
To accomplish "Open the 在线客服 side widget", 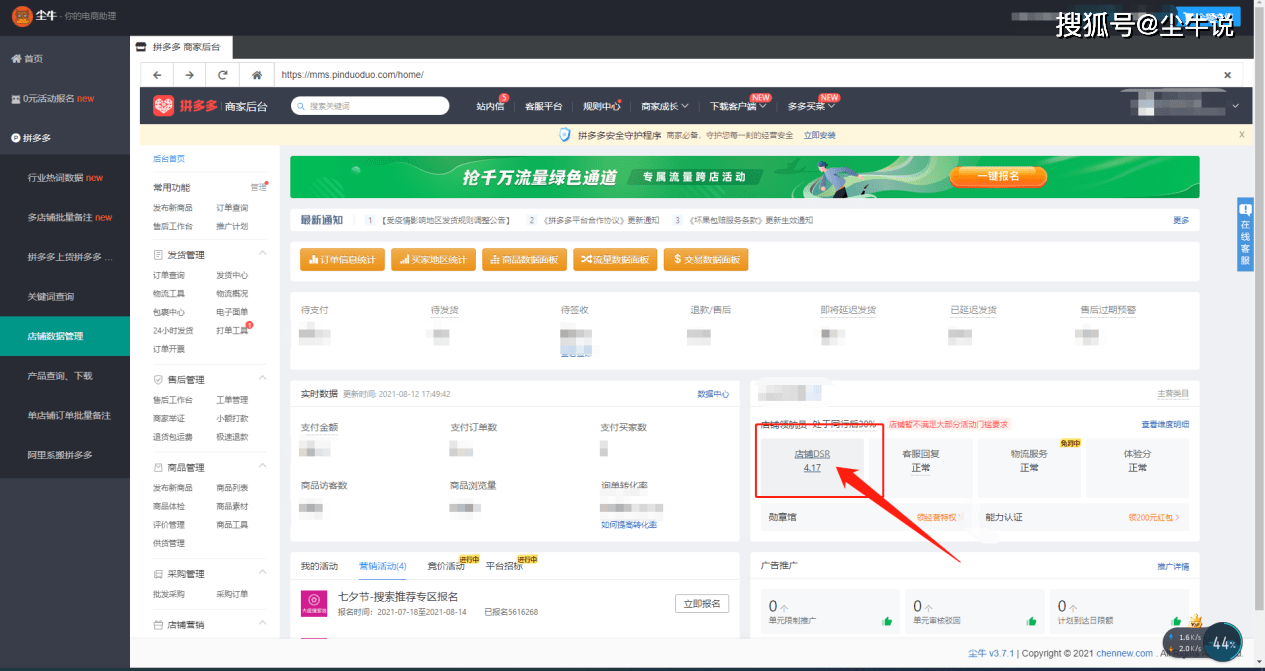I will pos(1245,234).
